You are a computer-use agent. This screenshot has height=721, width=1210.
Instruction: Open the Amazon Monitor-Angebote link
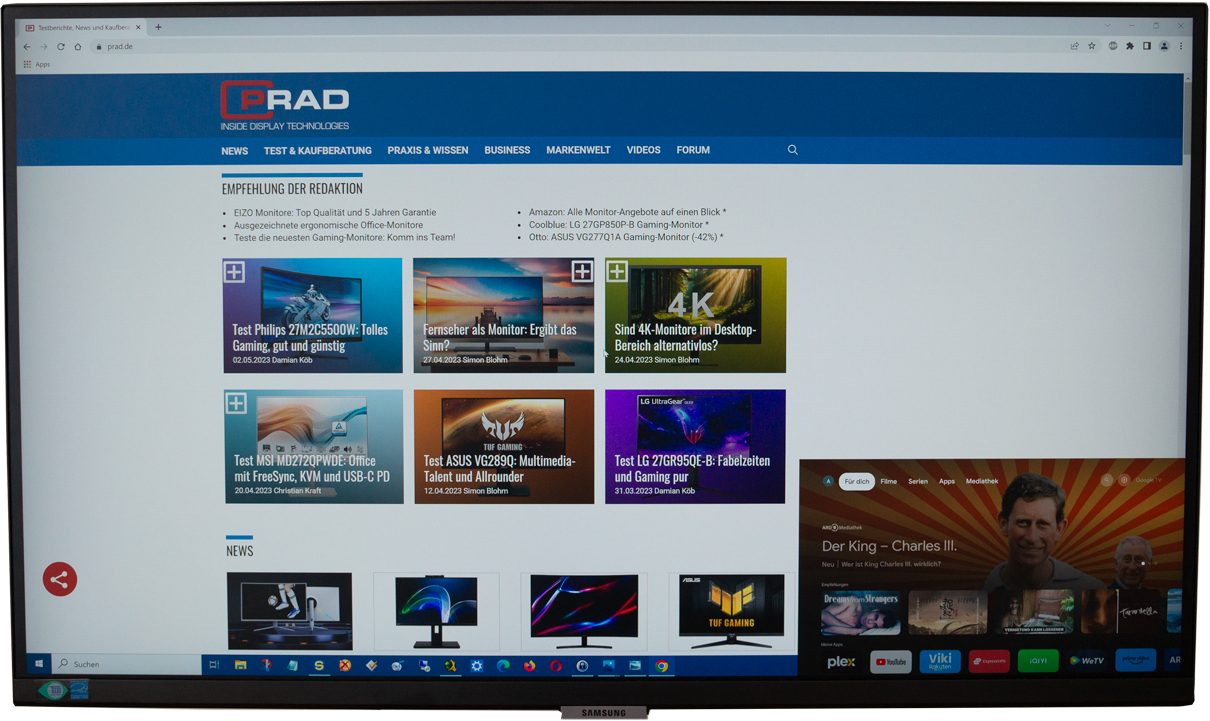click(628, 212)
